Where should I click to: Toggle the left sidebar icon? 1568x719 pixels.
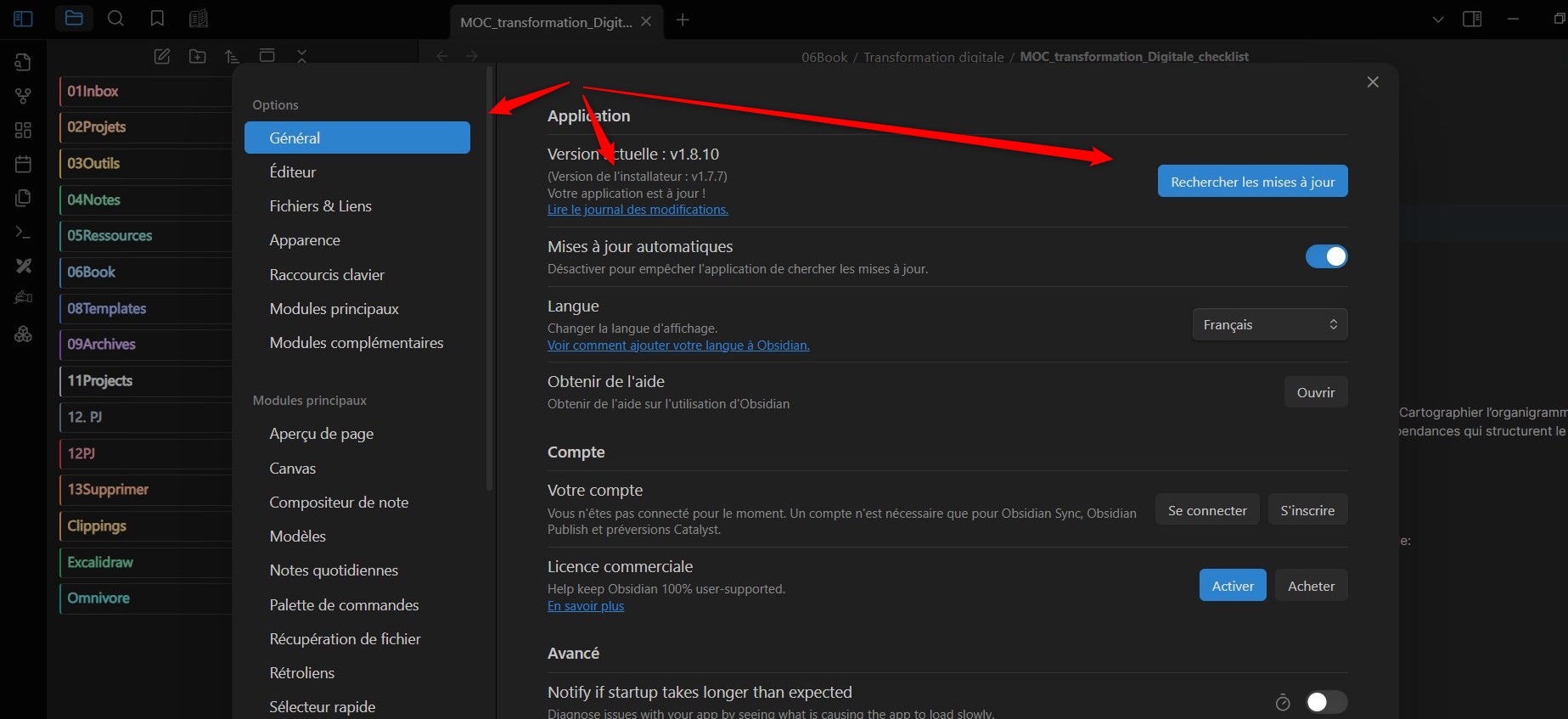click(x=23, y=19)
